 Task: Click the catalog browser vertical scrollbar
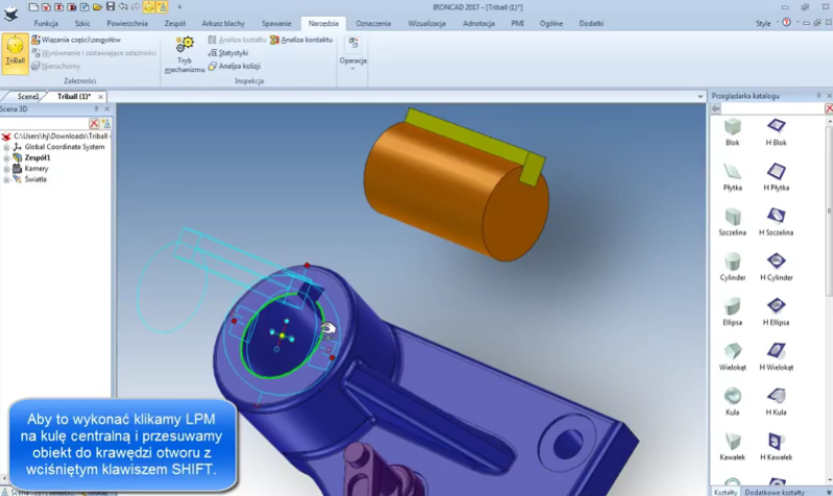(x=828, y=250)
